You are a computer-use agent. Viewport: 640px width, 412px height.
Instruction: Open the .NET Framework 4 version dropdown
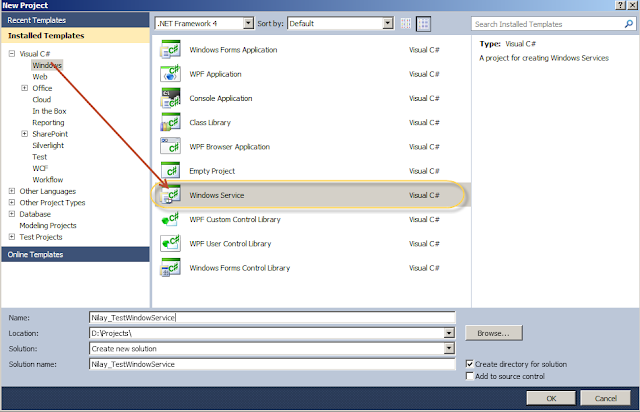pyautogui.click(x=248, y=24)
